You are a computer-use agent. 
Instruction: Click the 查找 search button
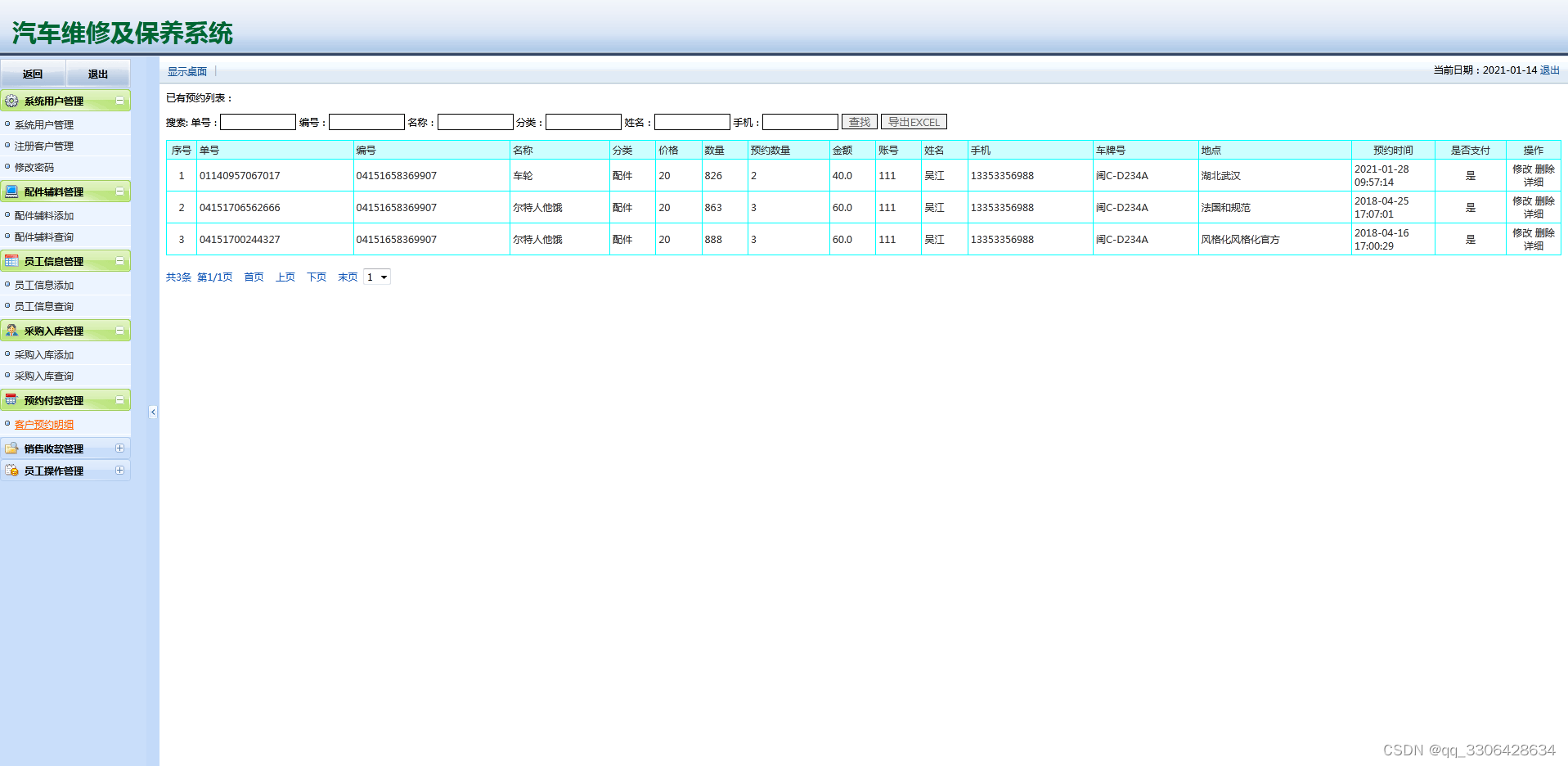860,122
